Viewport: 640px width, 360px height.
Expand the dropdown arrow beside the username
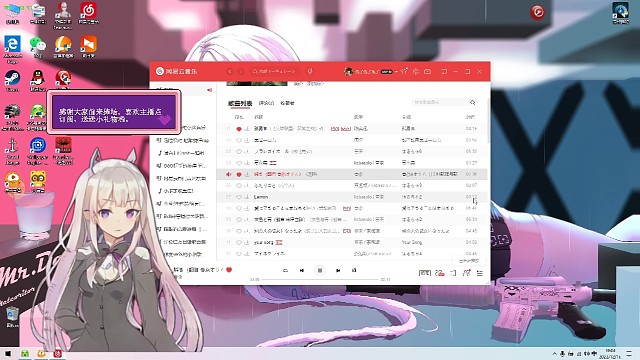click(x=396, y=71)
